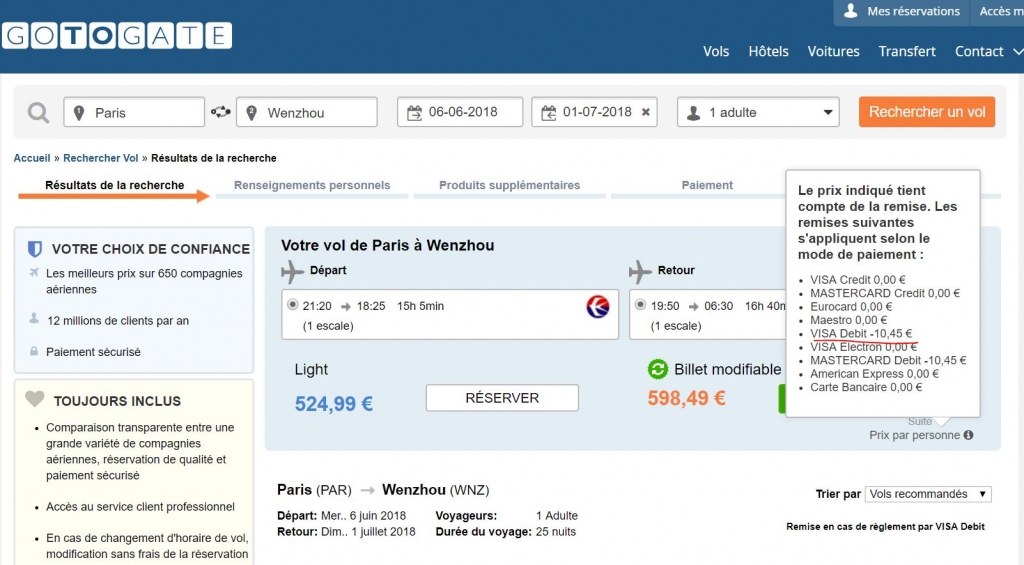Click the American Express 0,00 € tooltip entry
Screen dimensions: 1024x565
pyautogui.click(x=874, y=374)
